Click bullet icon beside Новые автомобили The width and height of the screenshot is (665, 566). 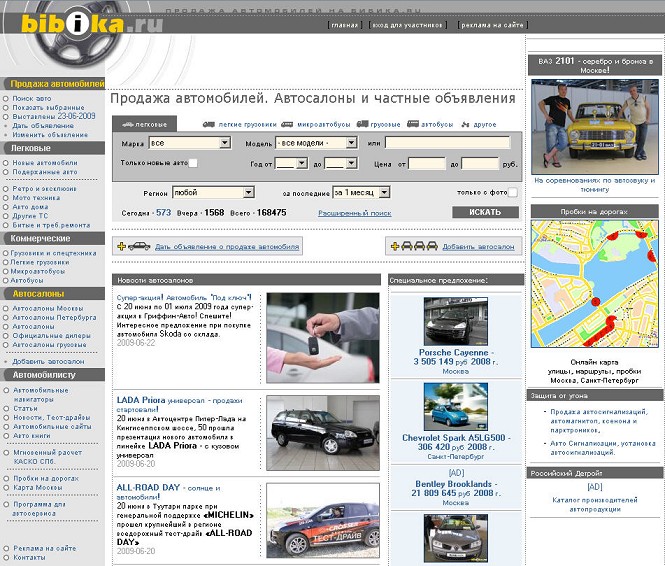coord(6,163)
